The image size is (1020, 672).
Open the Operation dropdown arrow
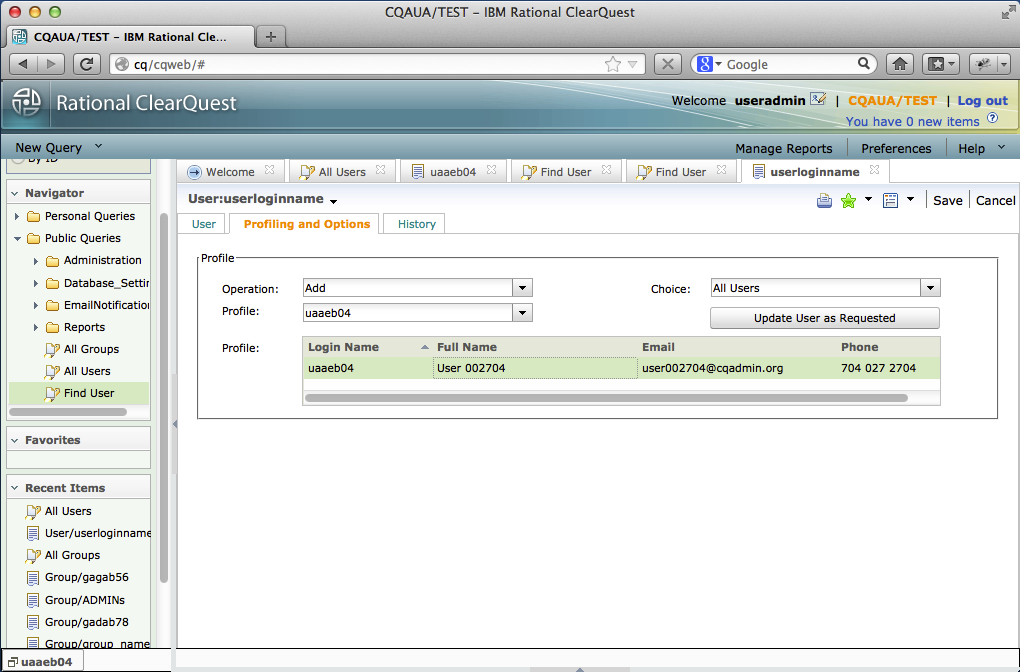tap(522, 288)
